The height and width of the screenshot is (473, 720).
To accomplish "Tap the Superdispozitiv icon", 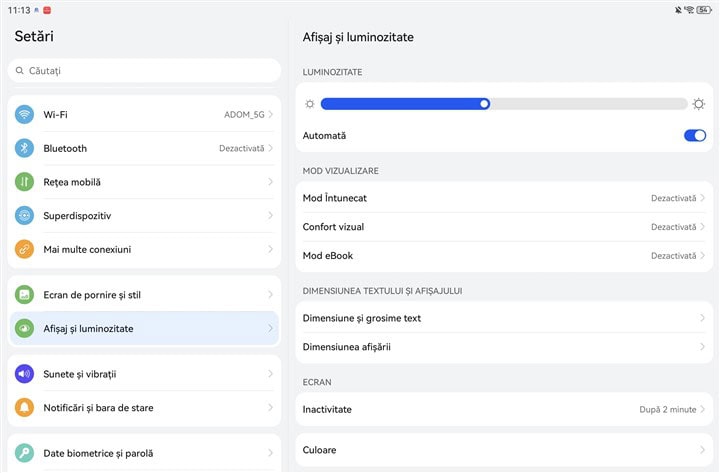I will [x=24, y=215].
